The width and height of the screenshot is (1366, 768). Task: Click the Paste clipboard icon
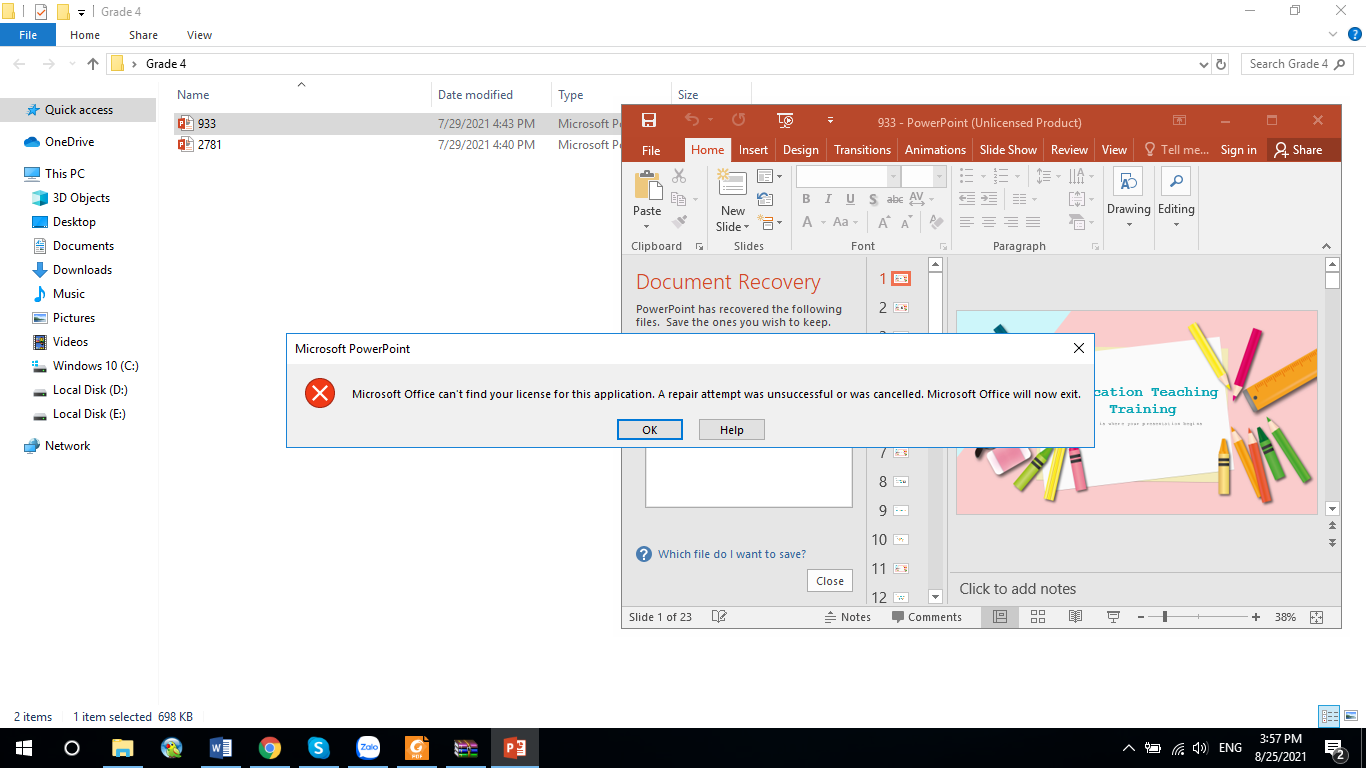(647, 186)
